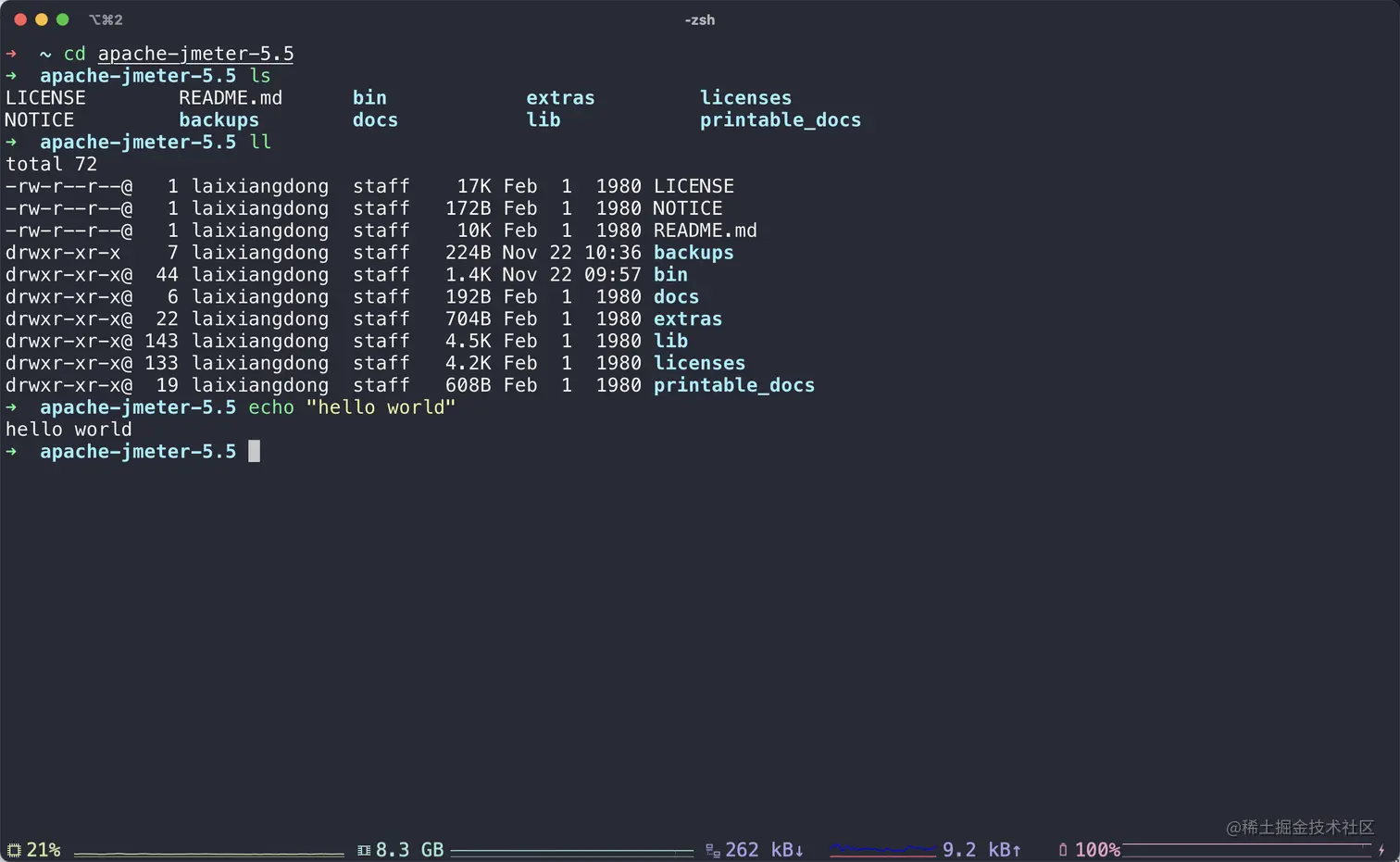This screenshot has height=862, width=1400.
Task: Click the 9.2 kB↑ upload rate
Action: pos(981,850)
